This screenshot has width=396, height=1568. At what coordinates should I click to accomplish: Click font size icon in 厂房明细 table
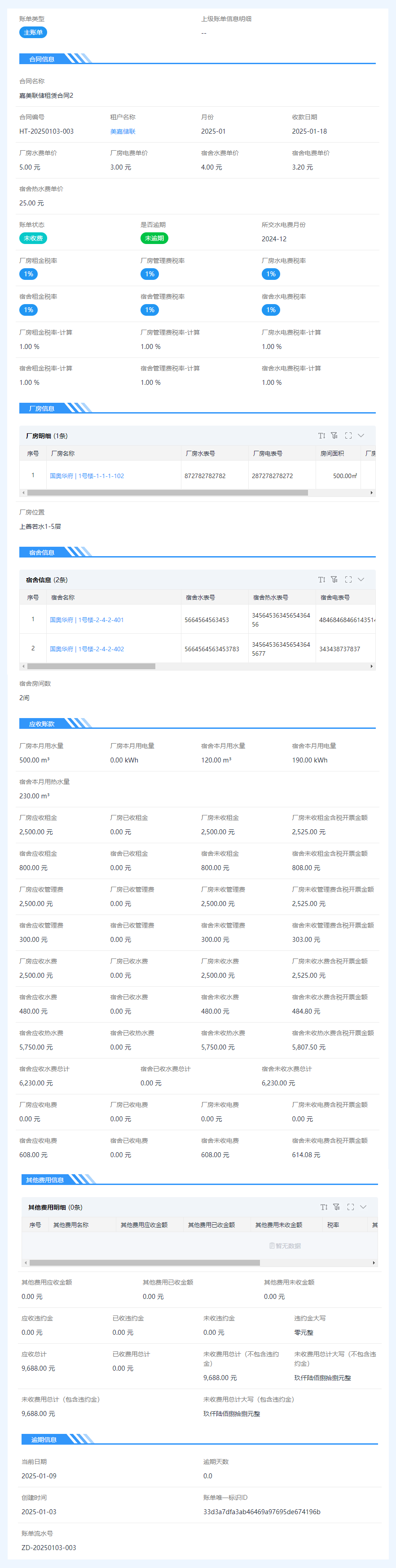tap(321, 436)
